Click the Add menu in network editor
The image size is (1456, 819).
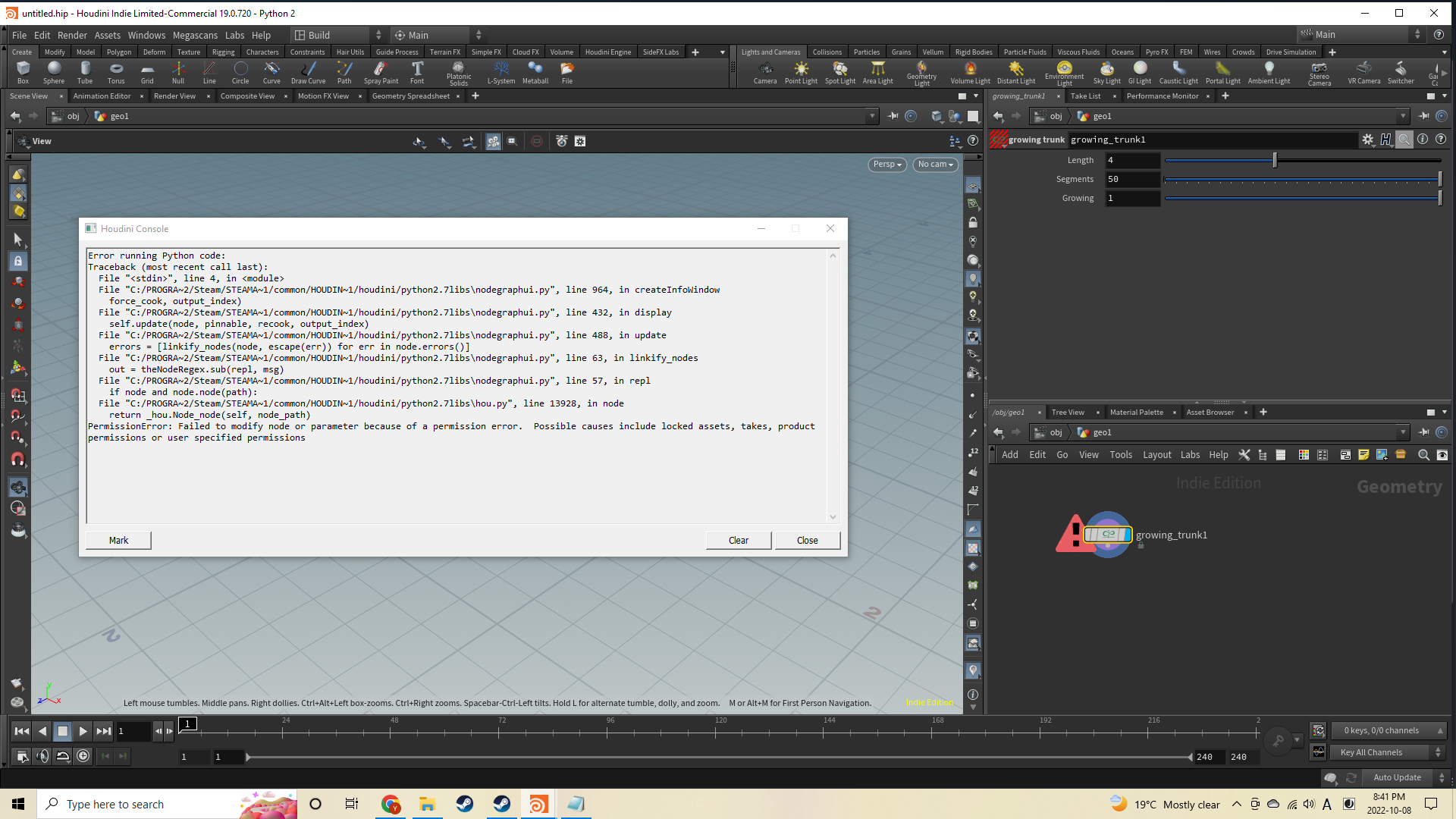[1010, 455]
